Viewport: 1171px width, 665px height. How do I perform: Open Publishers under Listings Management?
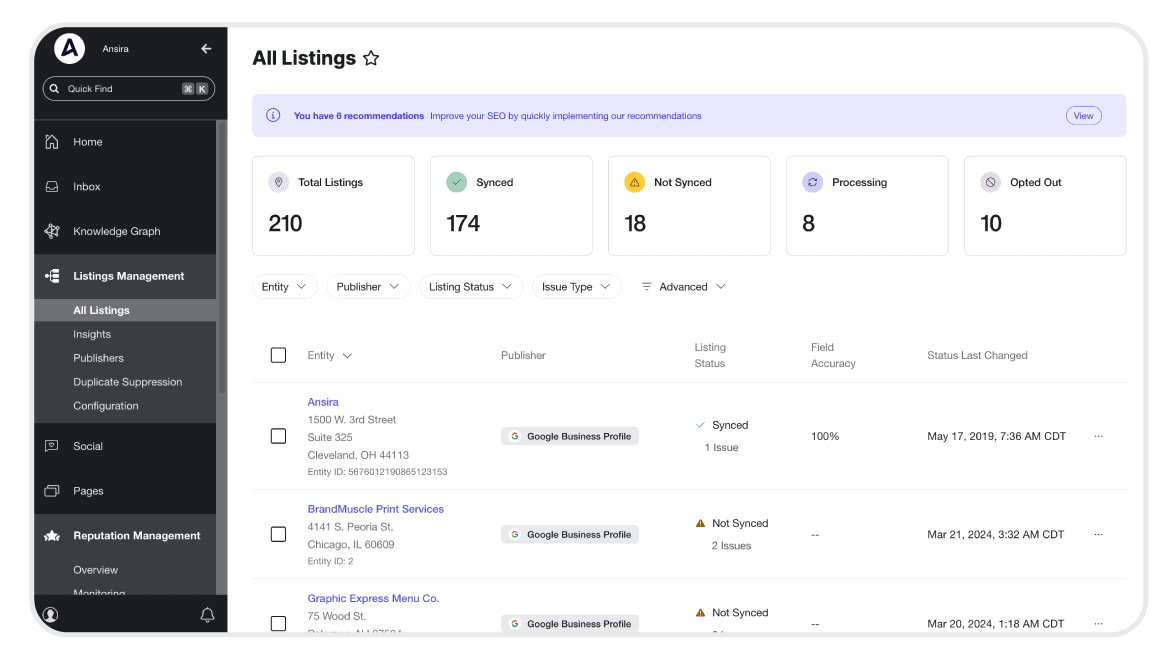pyautogui.click(x=99, y=358)
